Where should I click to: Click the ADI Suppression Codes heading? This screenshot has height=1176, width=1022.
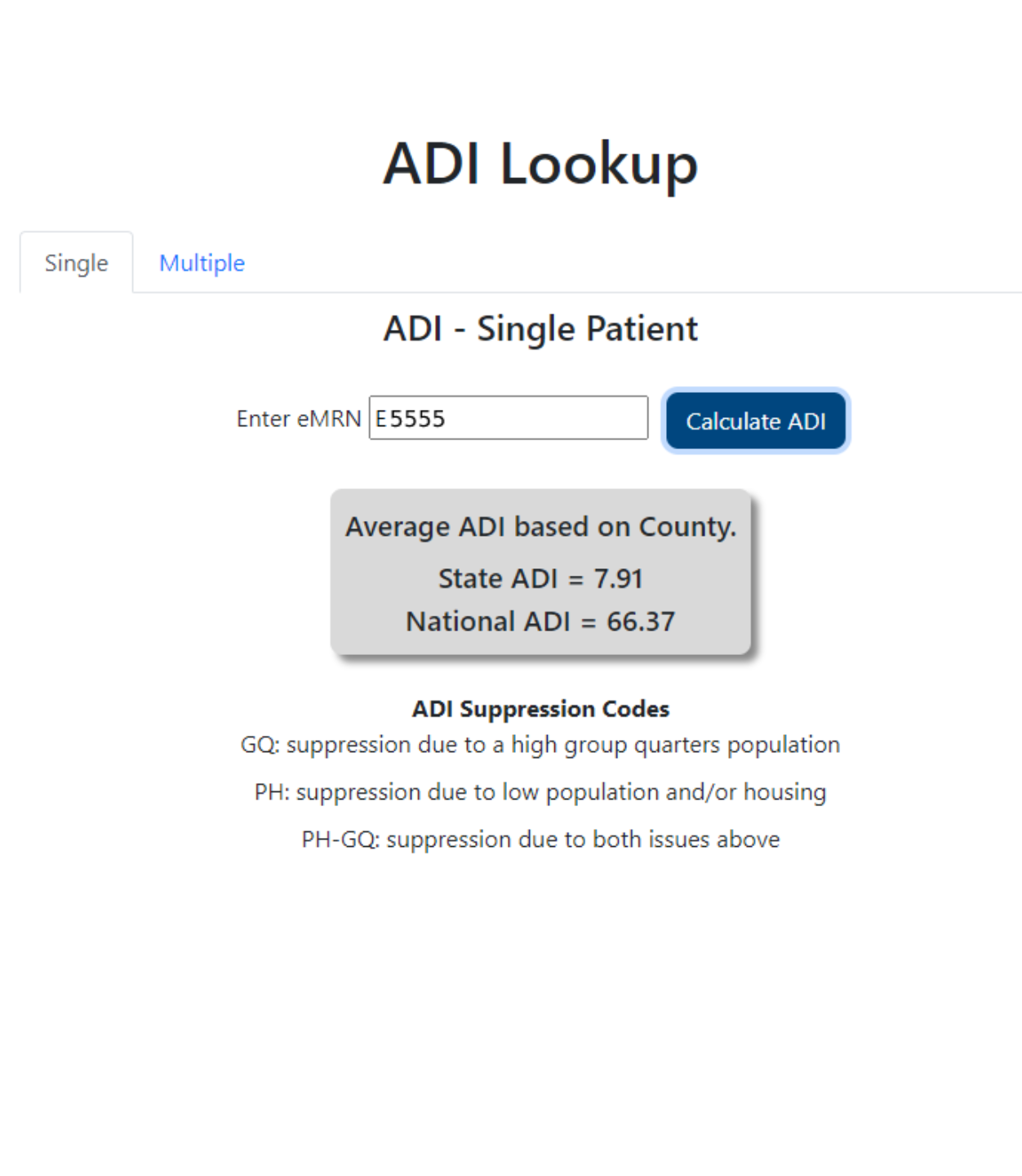tap(540, 709)
